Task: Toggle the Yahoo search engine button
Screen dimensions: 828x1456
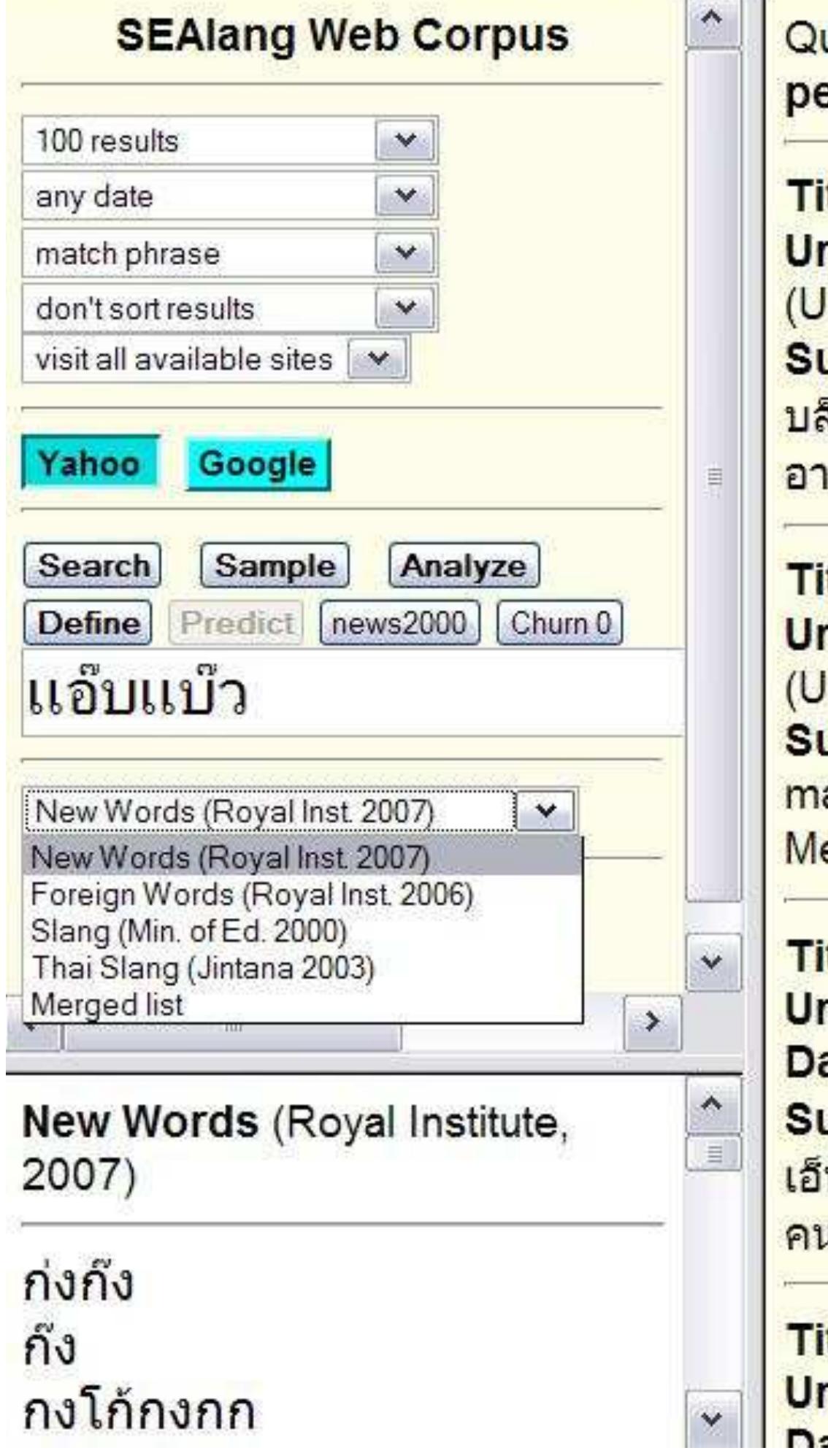Action: click(90, 463)
